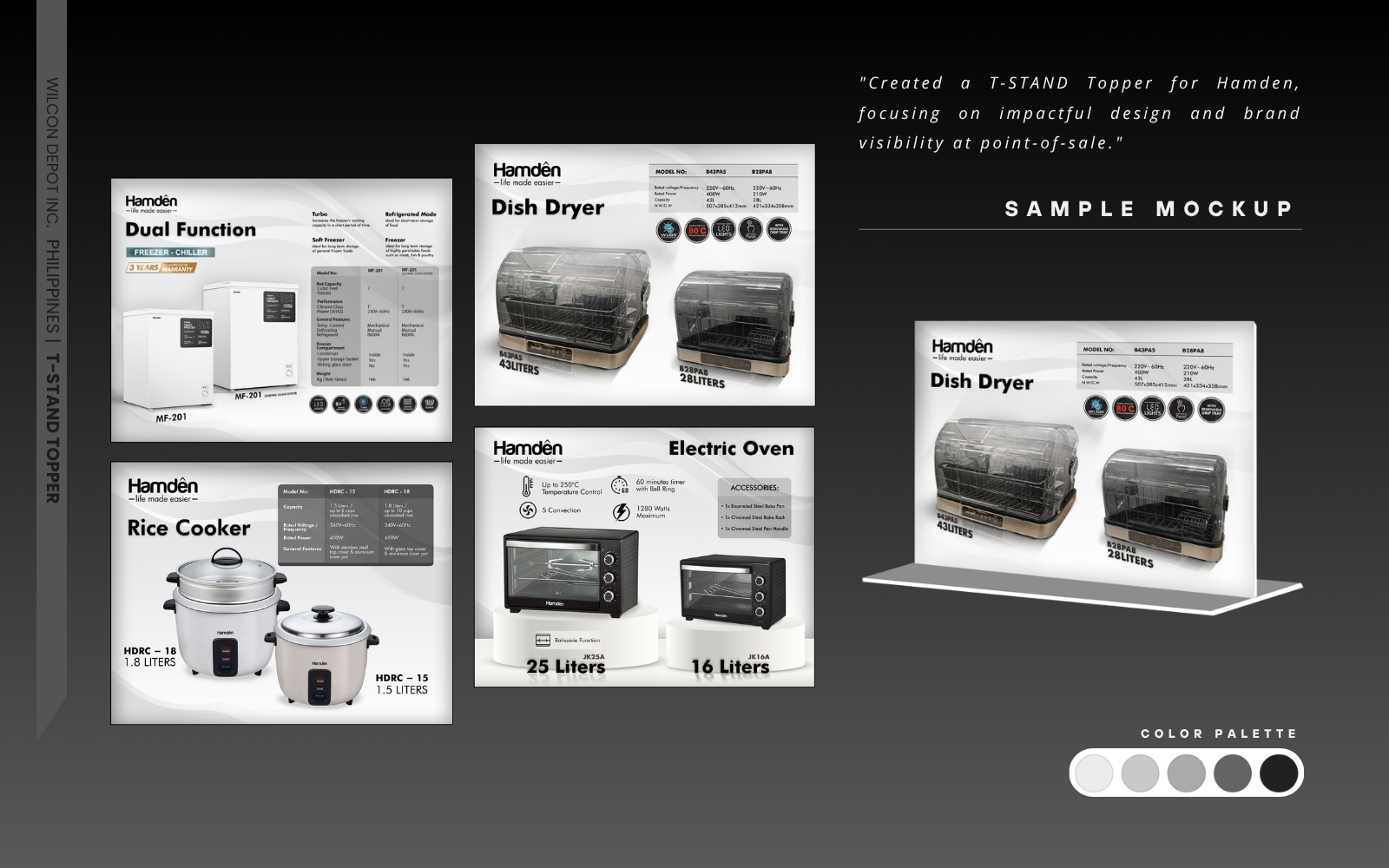Click the 'Dish Dryer' title on the left poster

pos(548,207)
